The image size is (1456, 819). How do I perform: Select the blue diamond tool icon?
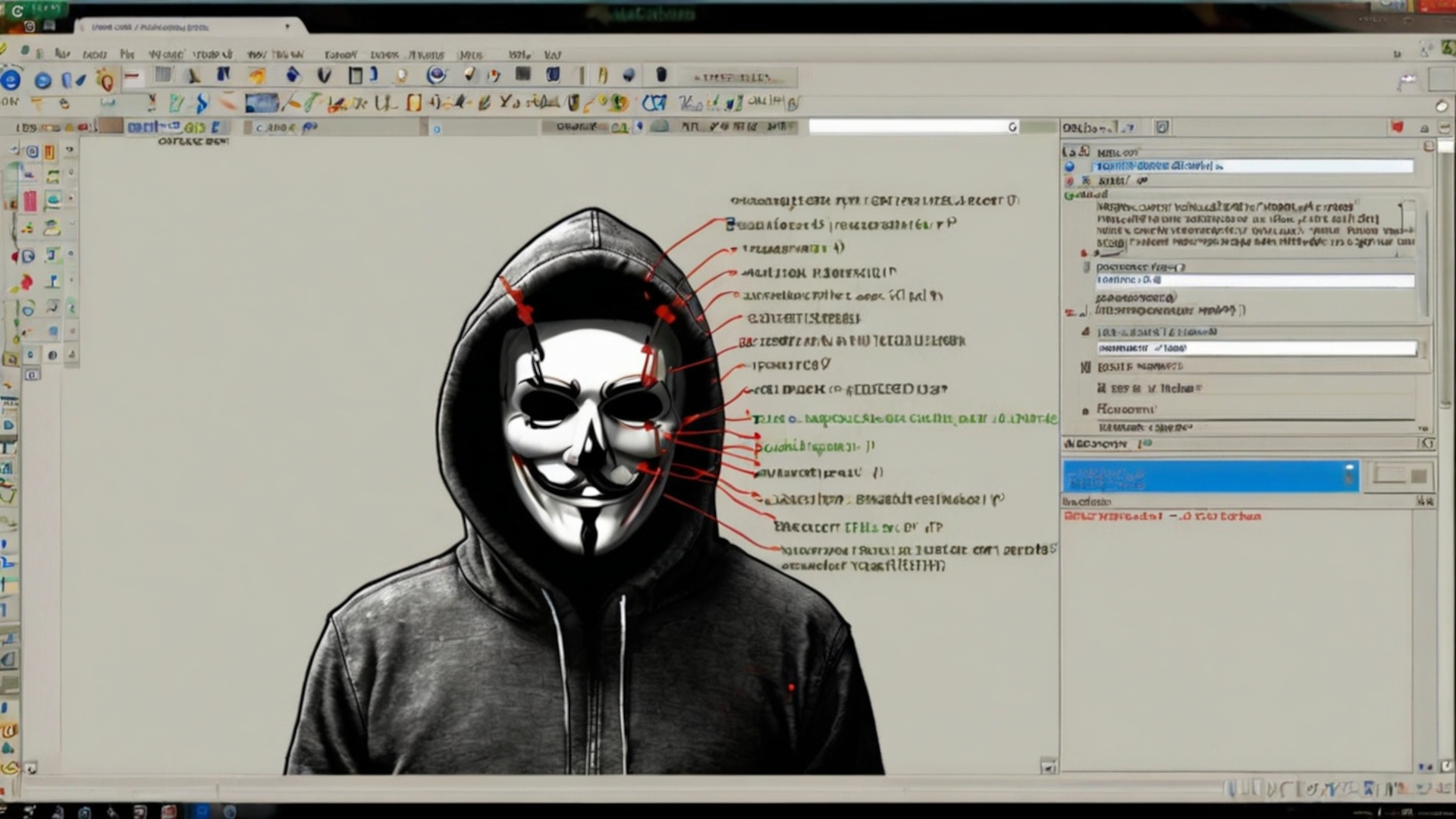[x=293, y=75]
